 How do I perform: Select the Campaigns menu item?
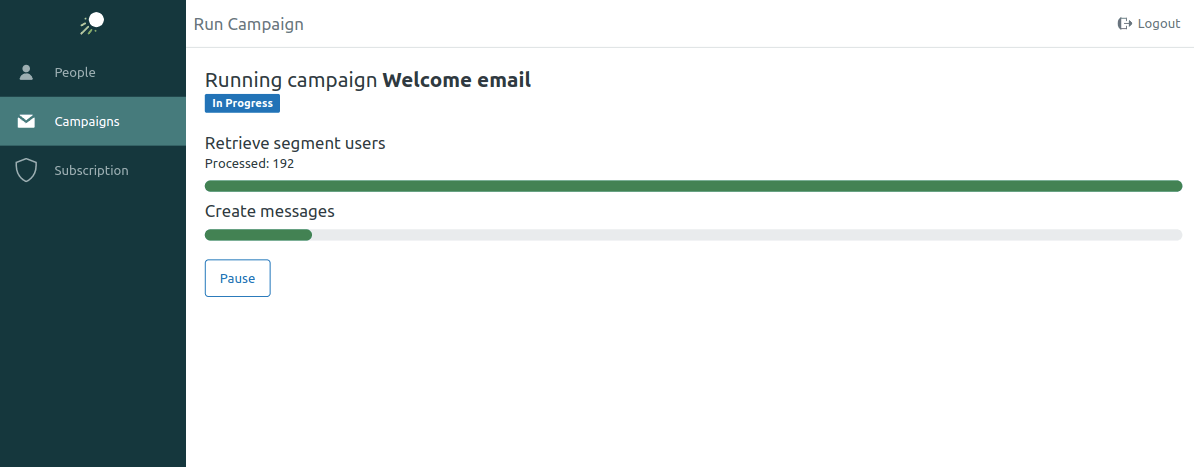tap(93, 121)
